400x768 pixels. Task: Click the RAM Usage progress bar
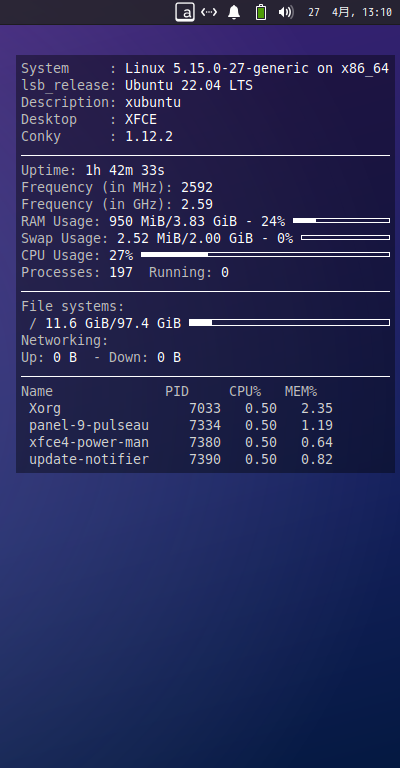pyautogui.click(x=341, y=221)
